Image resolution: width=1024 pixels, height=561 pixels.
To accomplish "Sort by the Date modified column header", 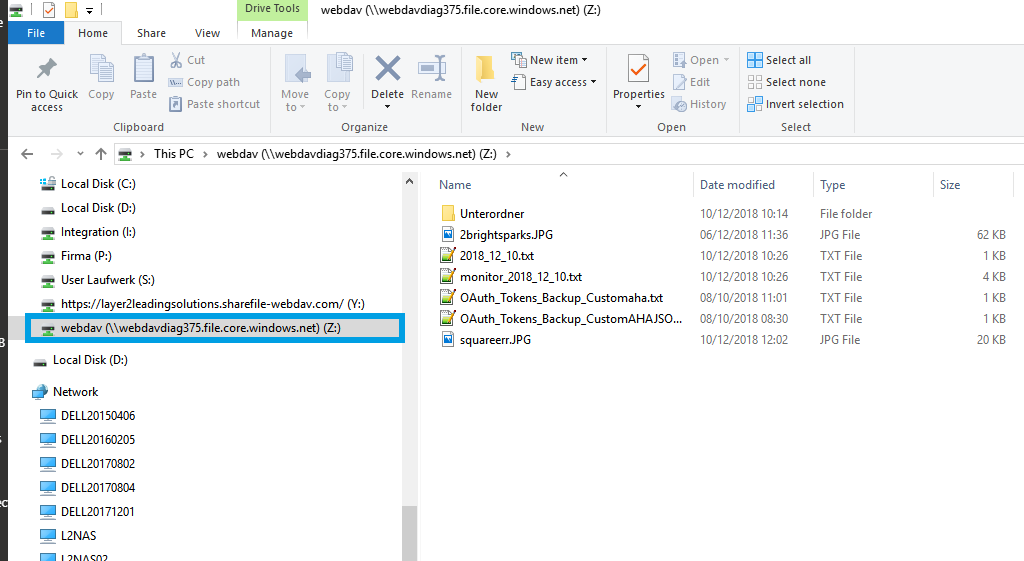I will (737, 185).
